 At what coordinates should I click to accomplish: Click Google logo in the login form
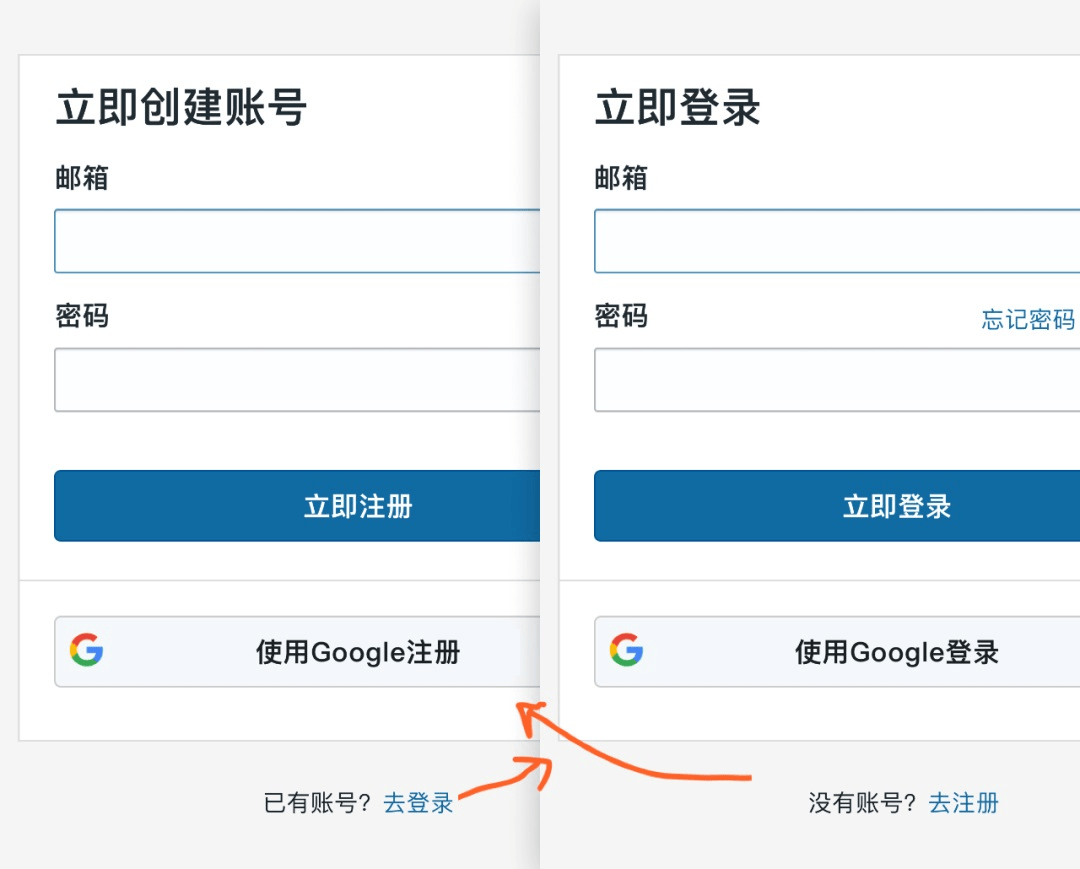tap(627, 651)
